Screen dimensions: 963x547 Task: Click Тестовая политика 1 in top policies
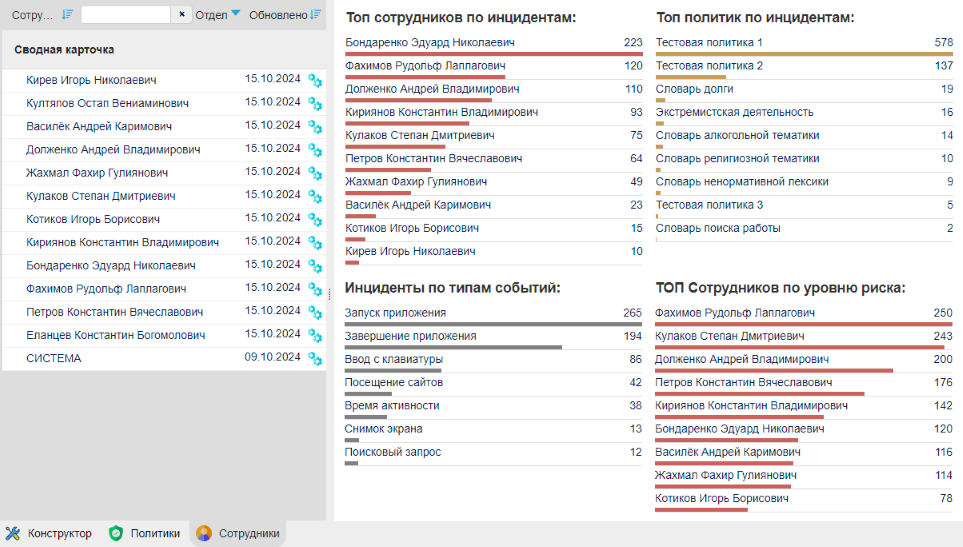[709, 43]
